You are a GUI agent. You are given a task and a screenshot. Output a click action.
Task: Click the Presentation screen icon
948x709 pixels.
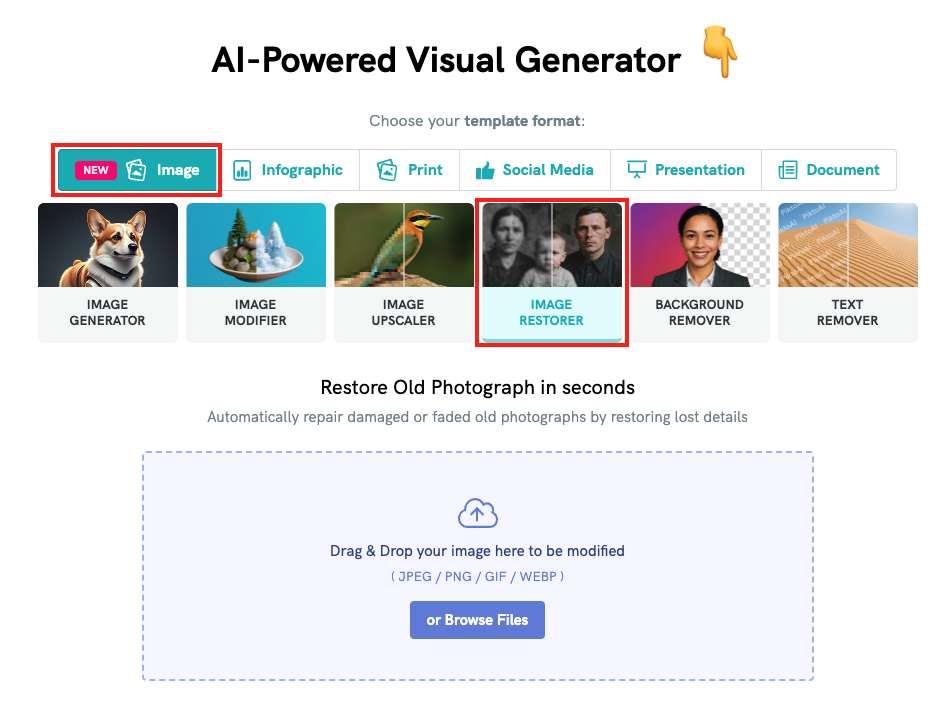pos(637,170)
